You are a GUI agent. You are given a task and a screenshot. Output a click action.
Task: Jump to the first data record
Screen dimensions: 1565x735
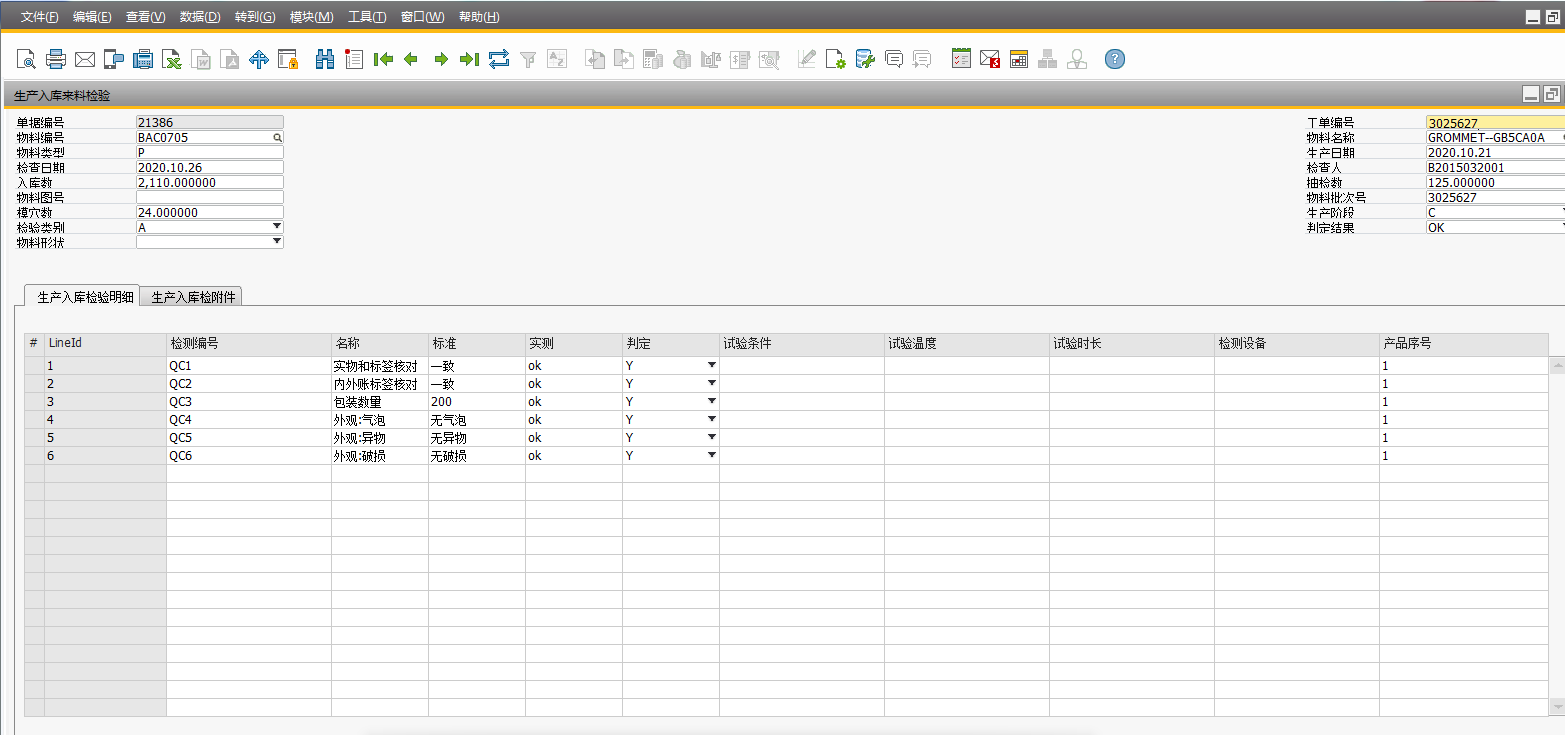(382, 60)
